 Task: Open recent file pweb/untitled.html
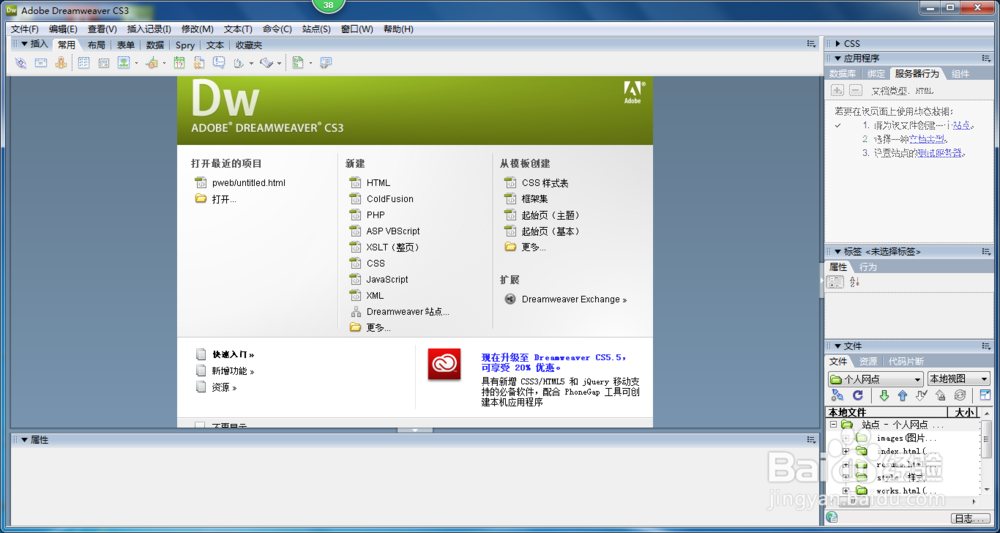click(249, 182)
